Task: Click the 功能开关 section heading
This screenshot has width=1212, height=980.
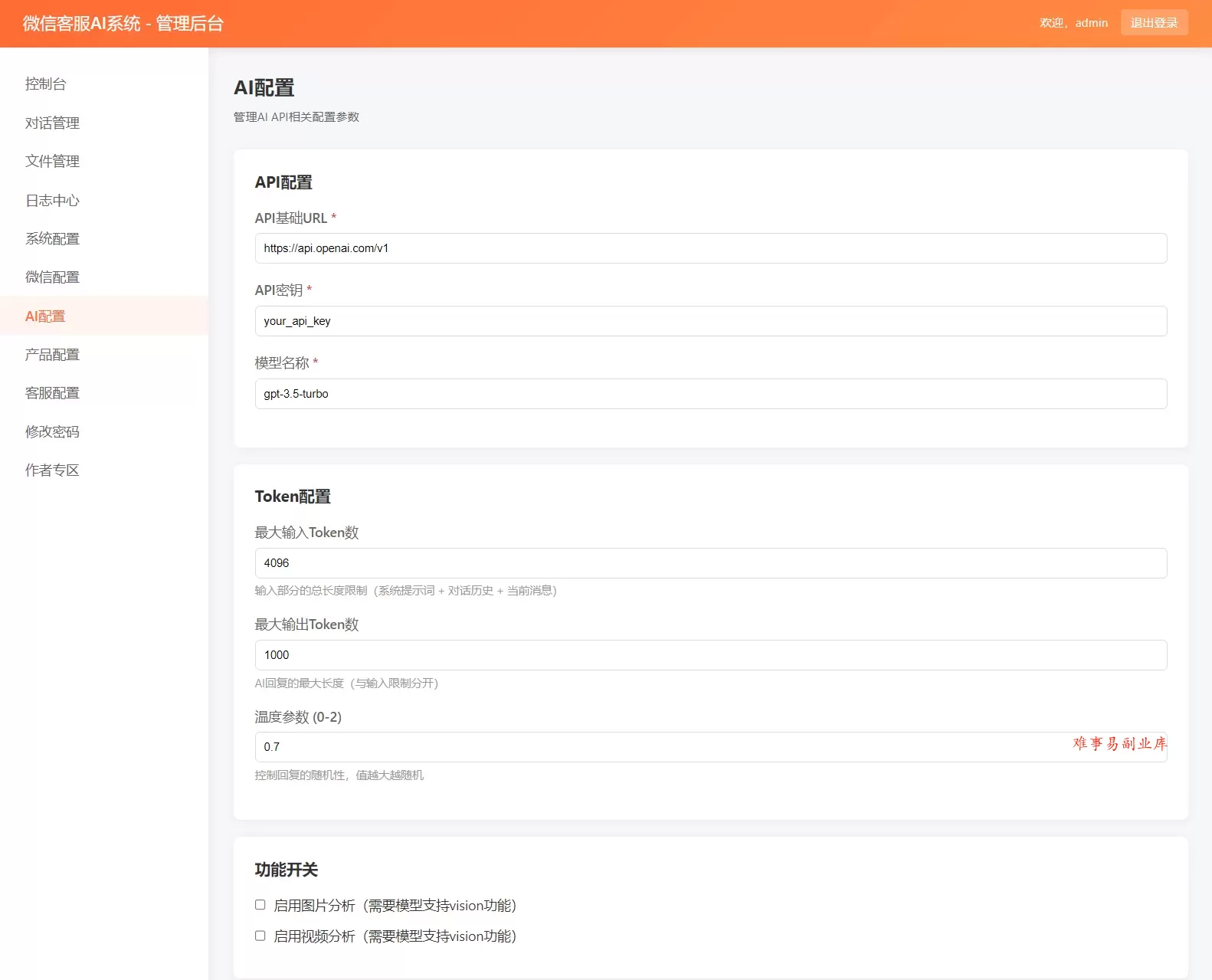Action: (x=287, y=870)
